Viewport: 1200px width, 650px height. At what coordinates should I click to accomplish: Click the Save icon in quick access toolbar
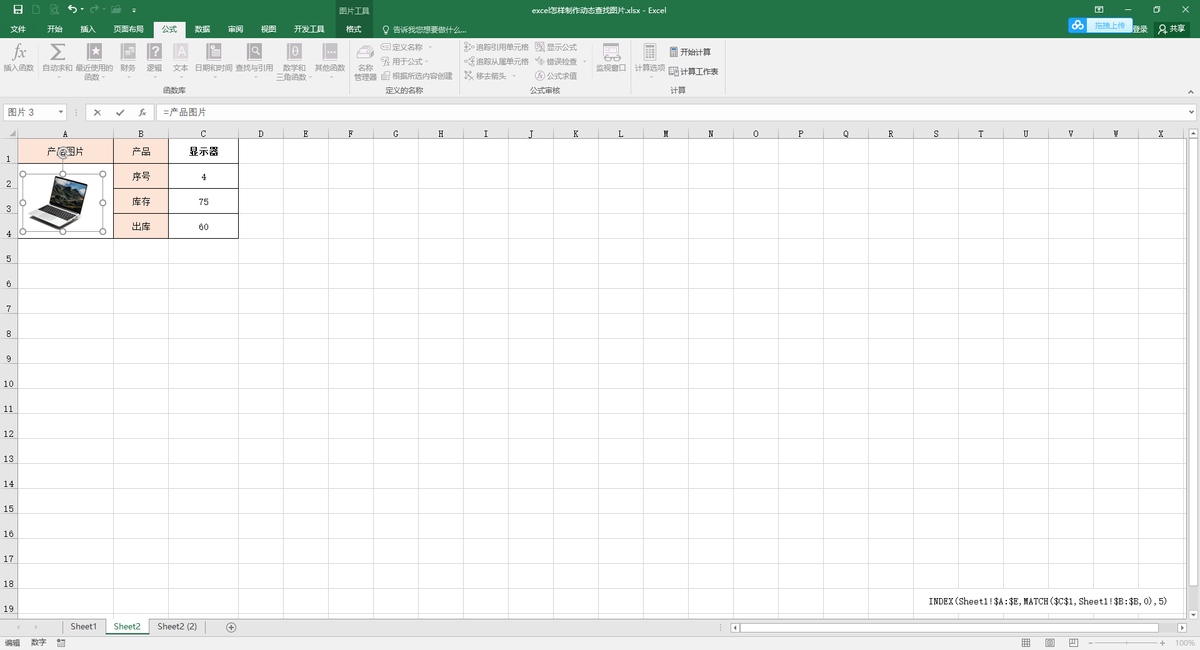point(18,9)
